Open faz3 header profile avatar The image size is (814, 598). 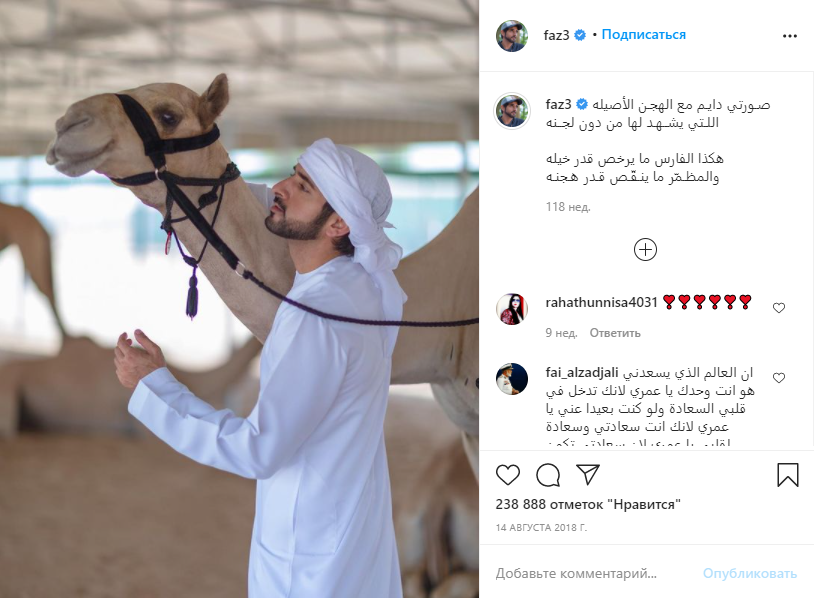coord(512,36)
